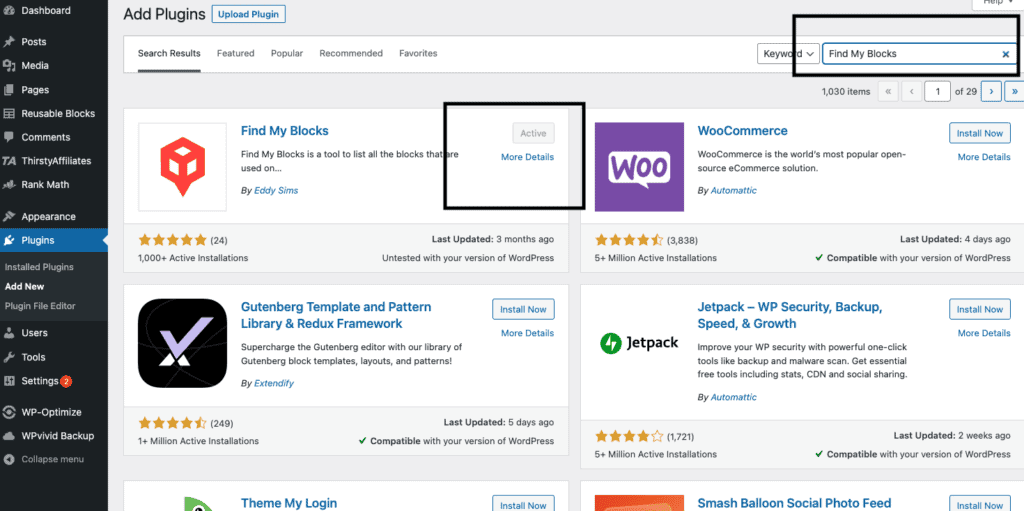The height and width of the screenshot is (511, 1024).
Task: Go to previous page of results
Action: coord(911,91)
